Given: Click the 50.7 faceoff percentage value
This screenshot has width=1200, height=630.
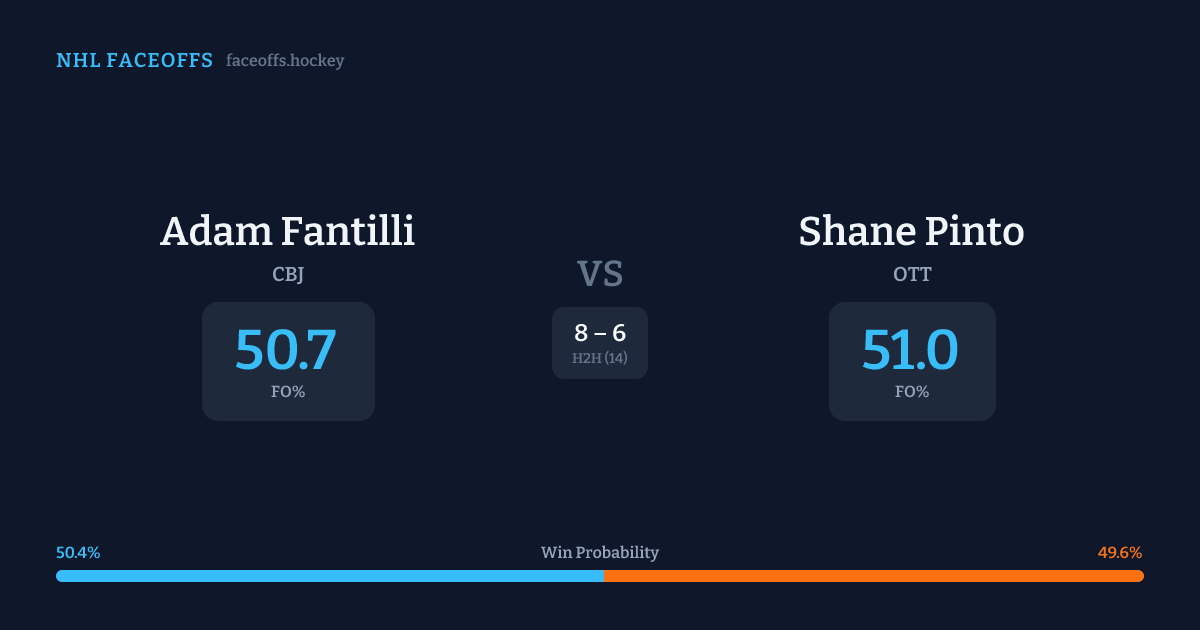Looking at the screenshot, I should 286,350.
